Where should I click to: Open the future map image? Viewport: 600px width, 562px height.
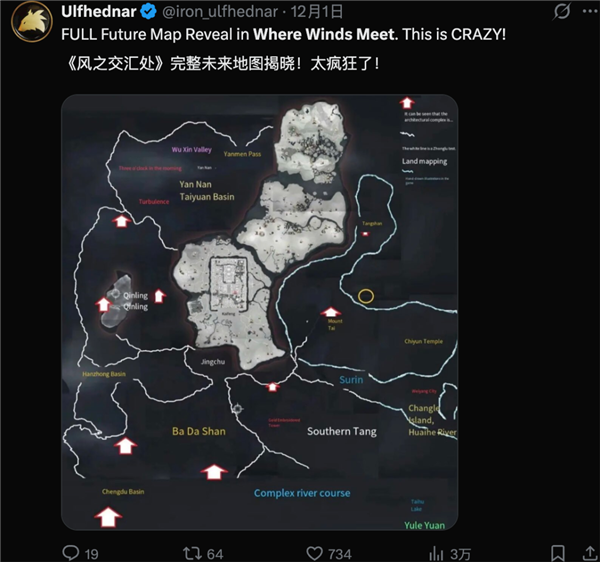coord(259,312)
